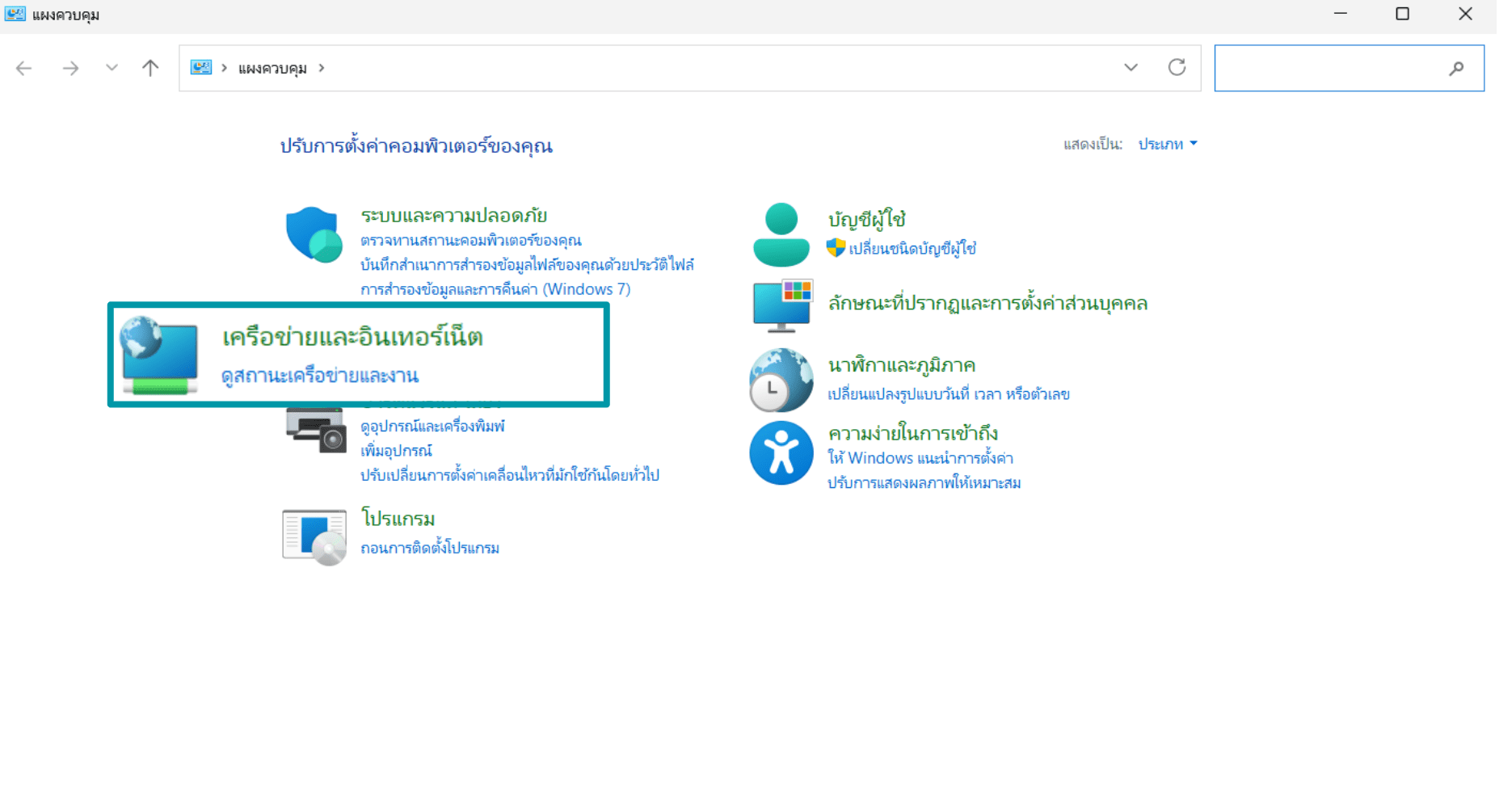
Task: Click the Appearance and Personalization monitor icon
Action: [x=781, y=307]
